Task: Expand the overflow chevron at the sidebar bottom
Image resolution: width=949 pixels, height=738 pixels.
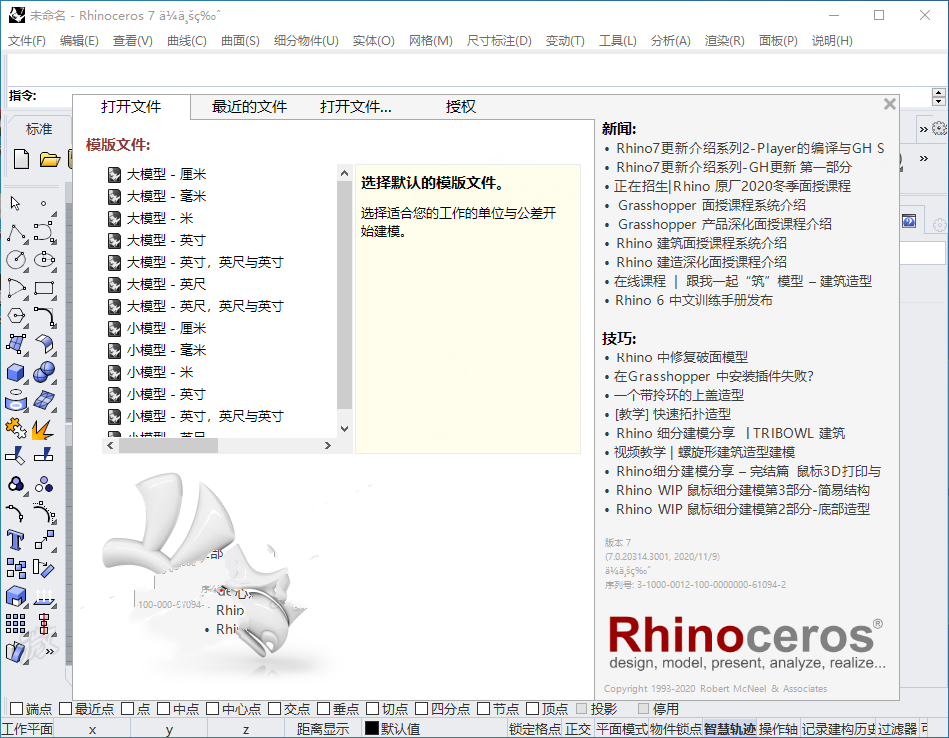Action: [50, 651]
